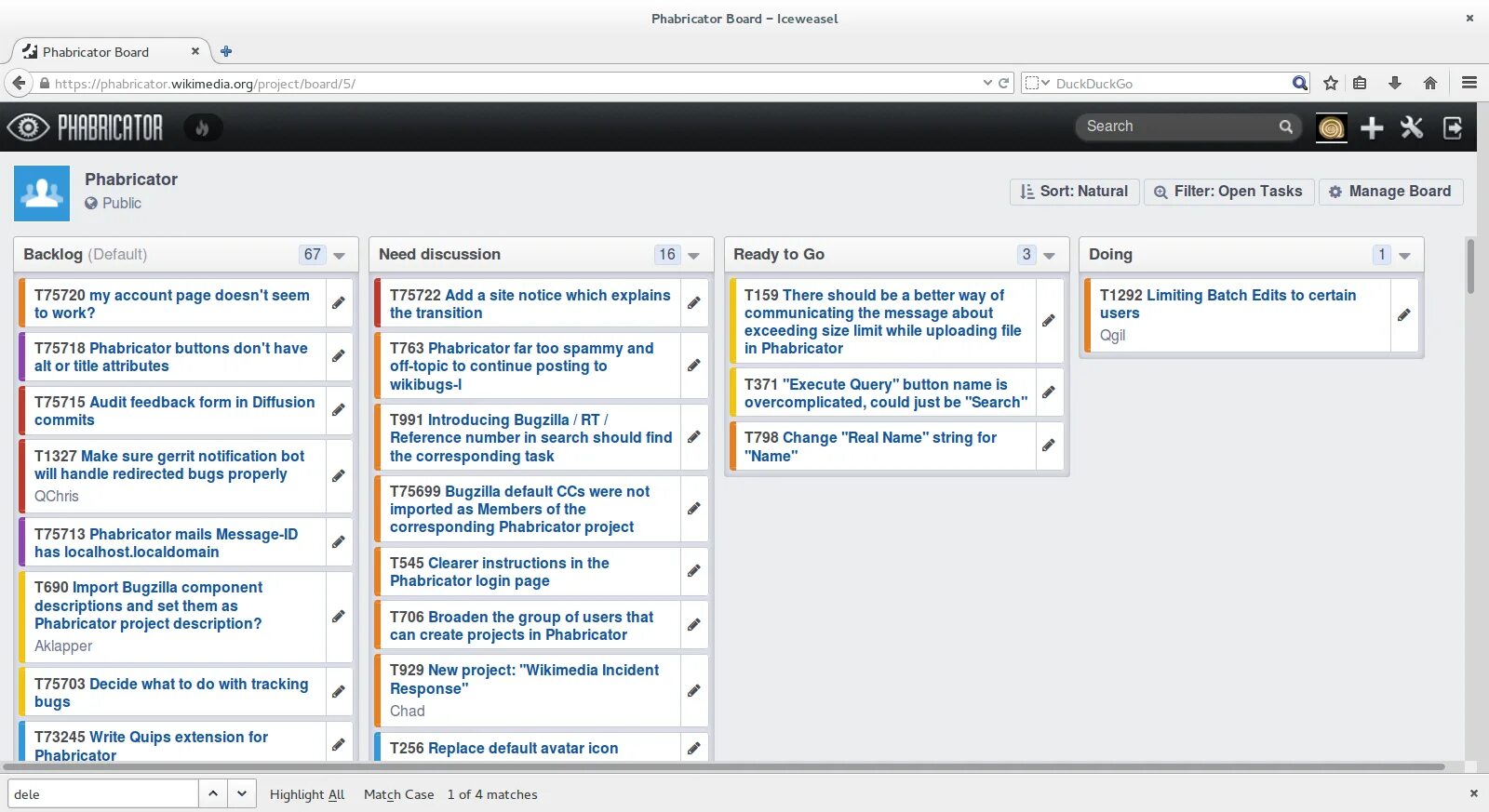The height and width of the screenshot is (812, 1489).
Task: Edit task T159 with its pencil icon
Action: [1049, 321]
